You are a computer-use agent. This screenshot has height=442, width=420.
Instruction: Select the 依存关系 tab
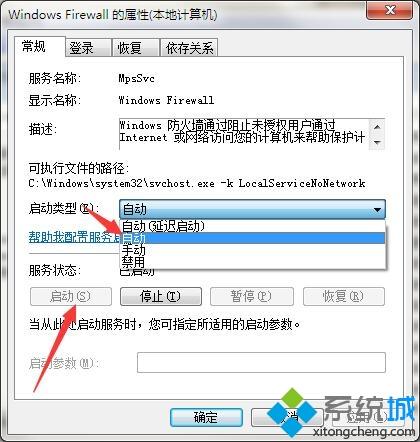point(189,48)
